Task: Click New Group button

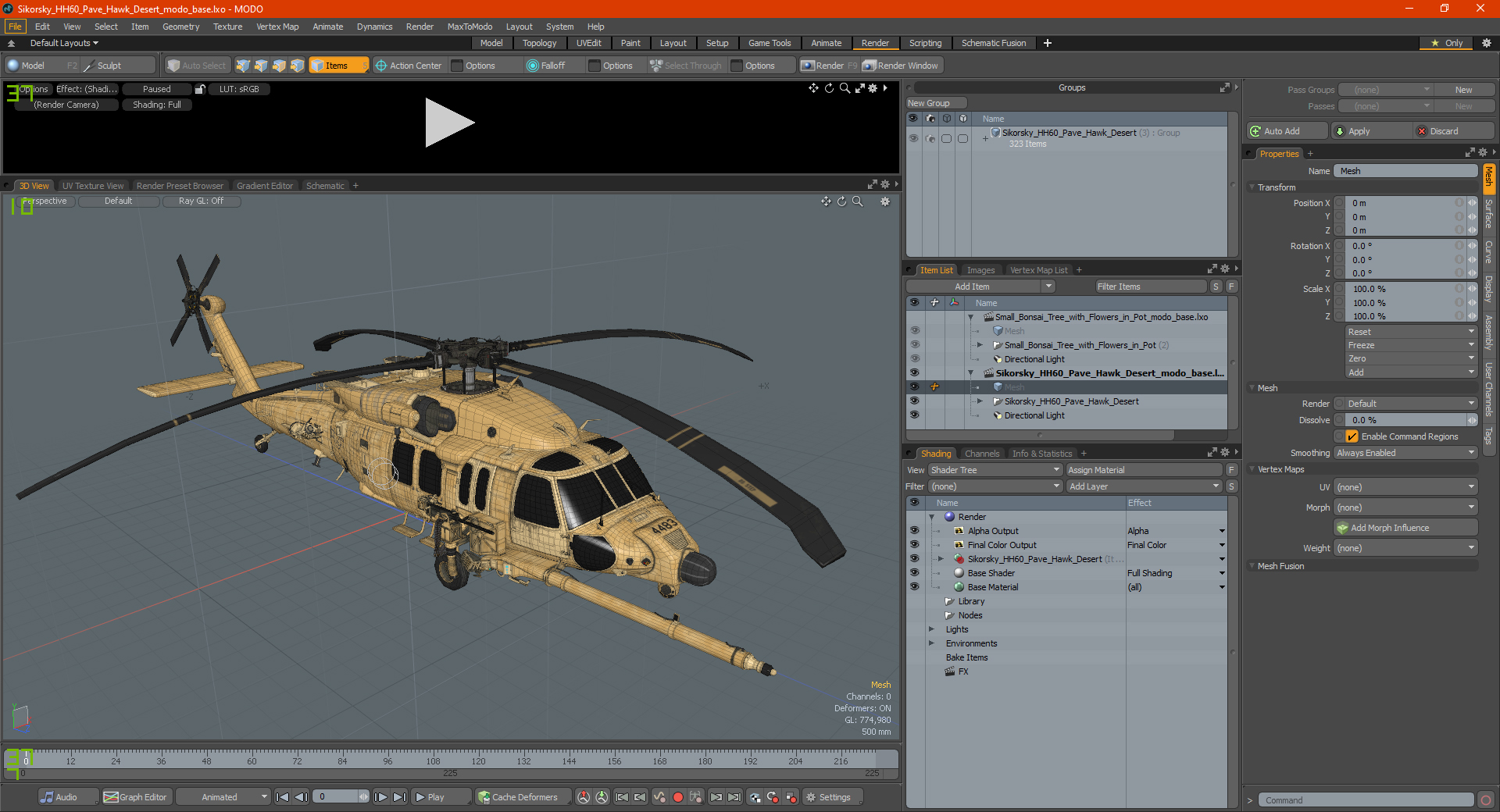Action: (936, 103)
